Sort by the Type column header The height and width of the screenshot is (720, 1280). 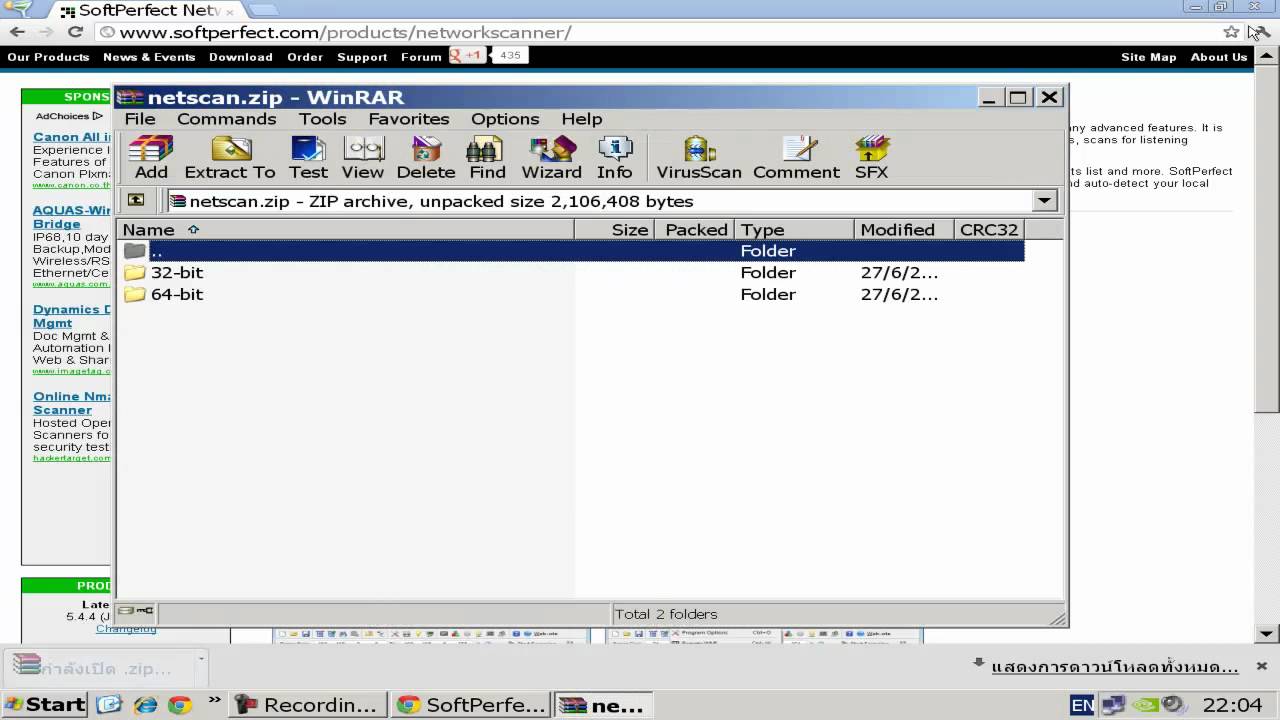point(795,230)
